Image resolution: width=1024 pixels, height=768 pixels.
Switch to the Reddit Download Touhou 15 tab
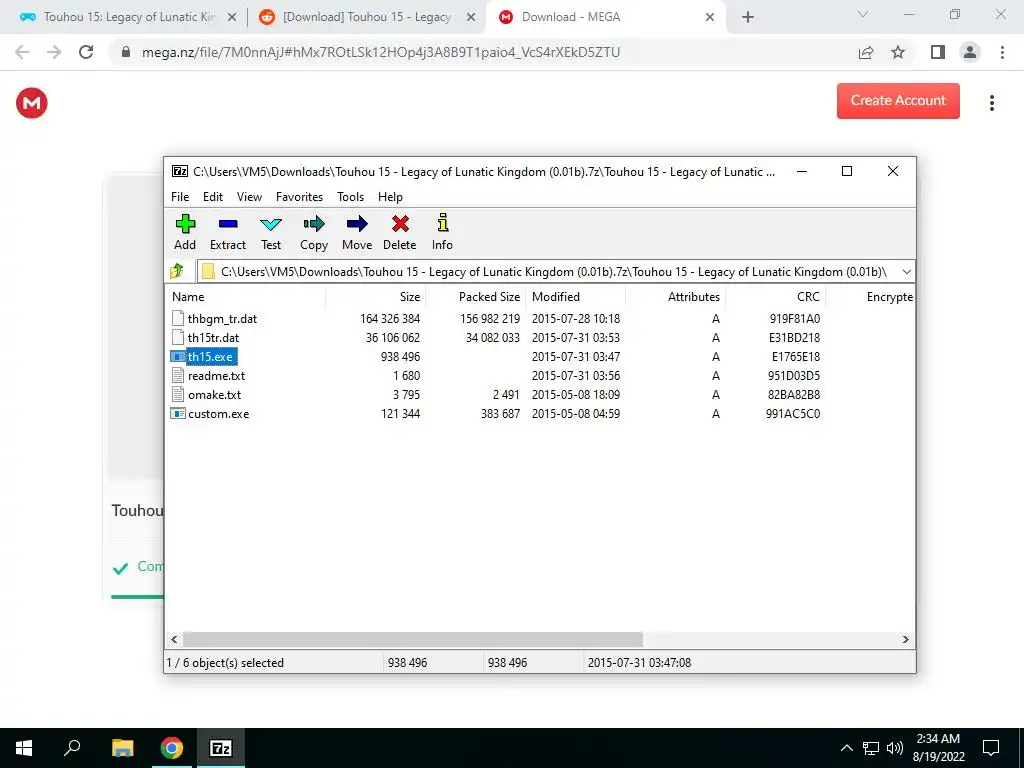tap(358, 17)
